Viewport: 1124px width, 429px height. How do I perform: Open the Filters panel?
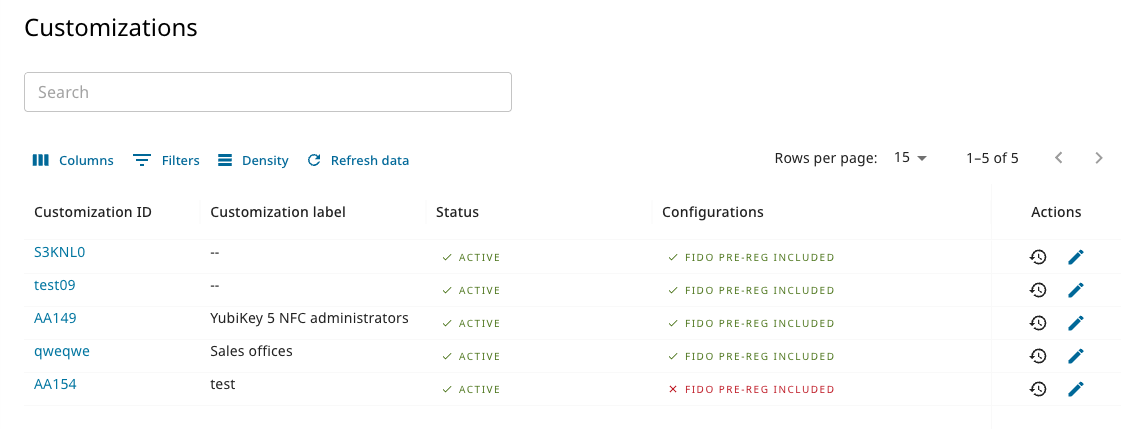point(167,160)
